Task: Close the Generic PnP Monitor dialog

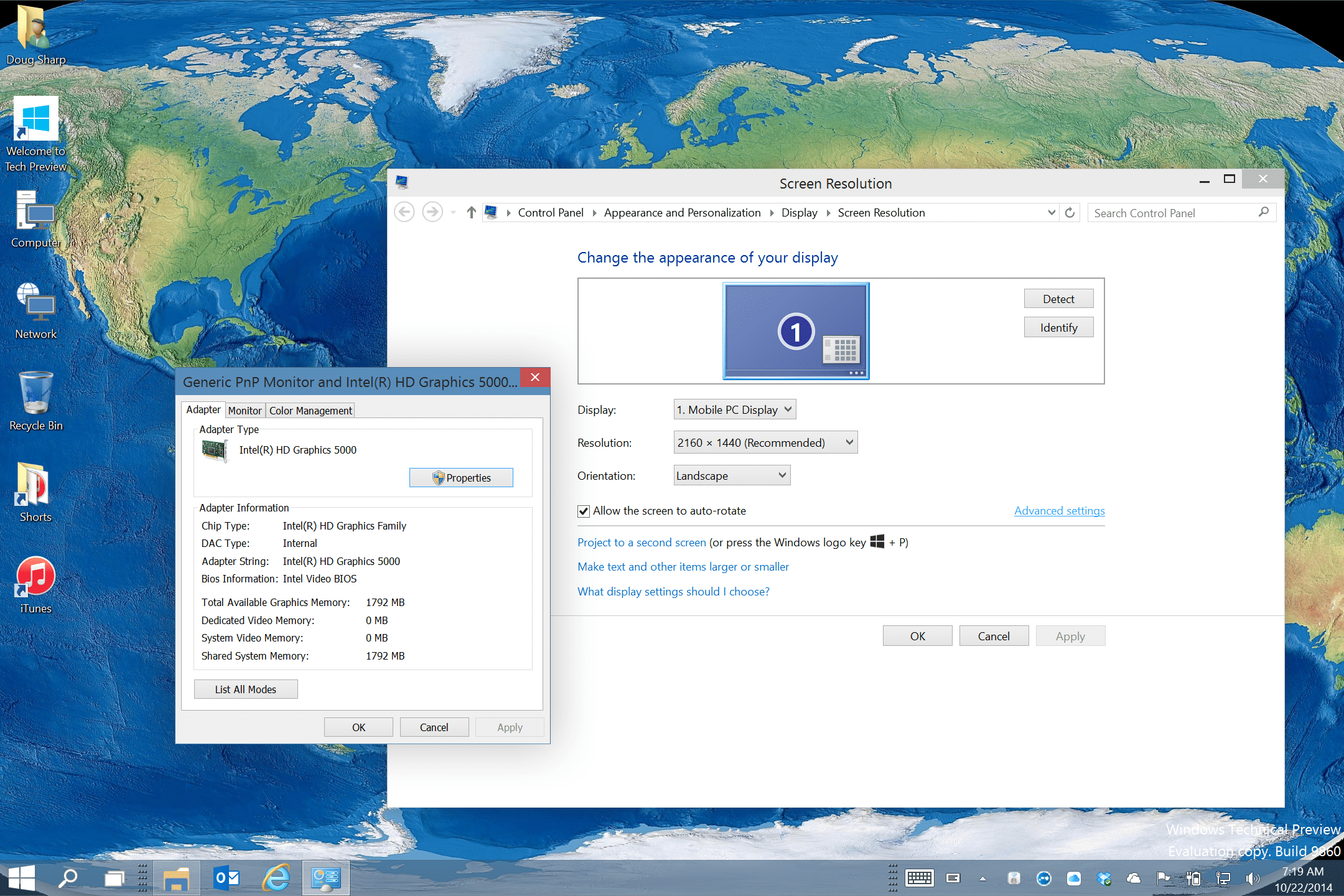Action: [534, 377]
